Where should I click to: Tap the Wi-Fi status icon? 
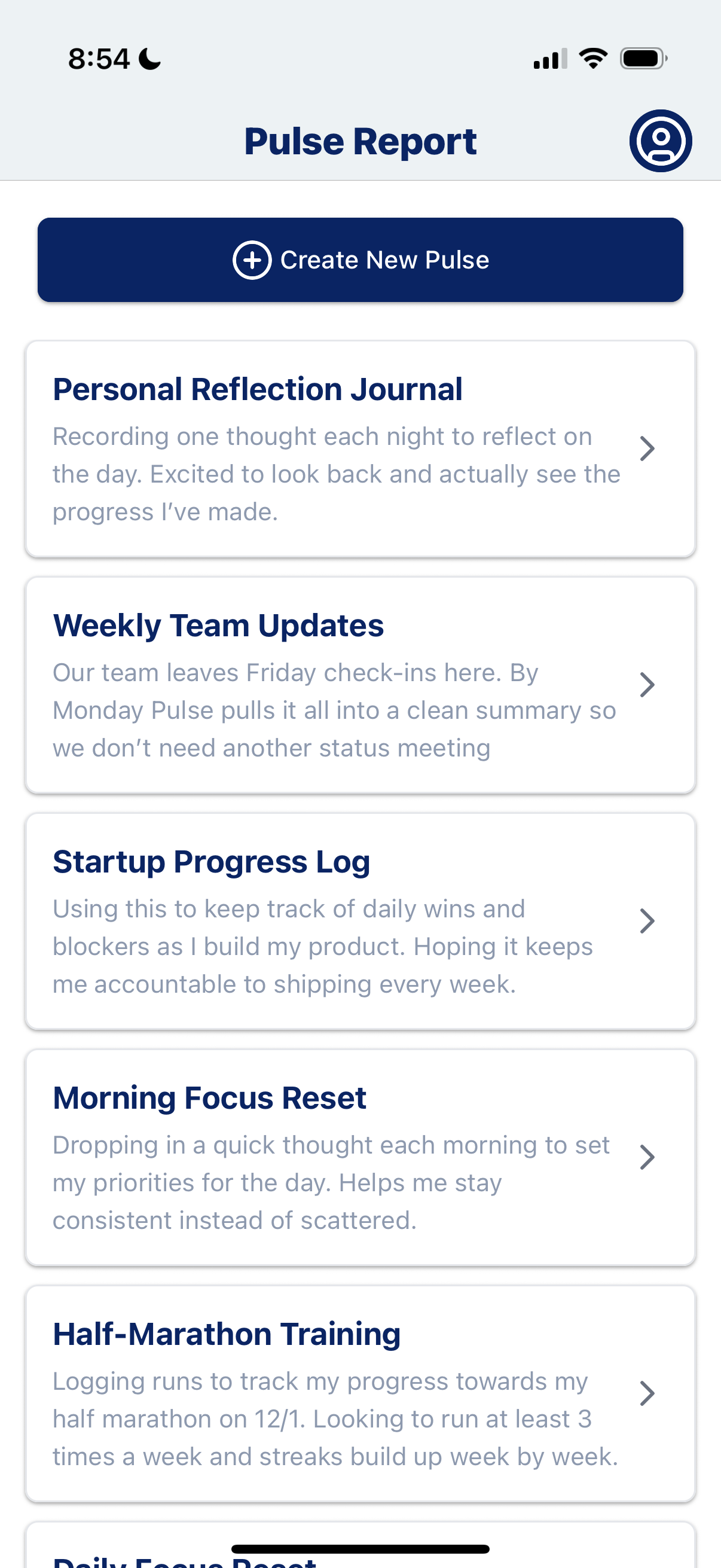pos(592,59)
